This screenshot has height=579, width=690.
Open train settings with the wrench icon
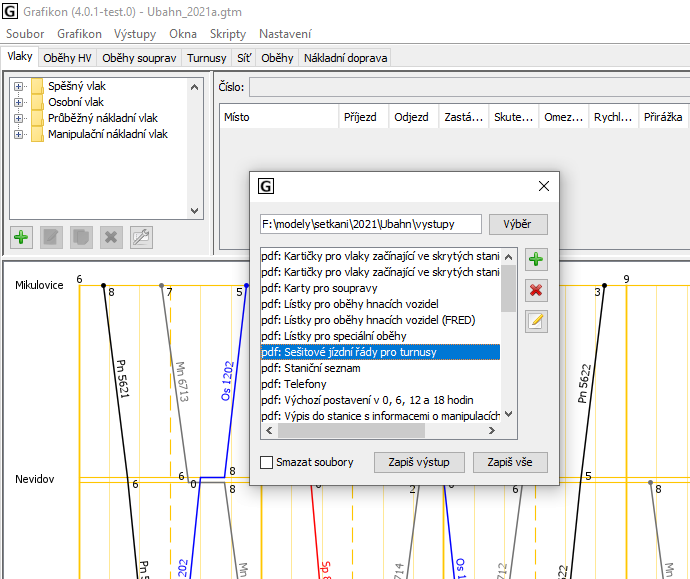(x=141, y=237)
